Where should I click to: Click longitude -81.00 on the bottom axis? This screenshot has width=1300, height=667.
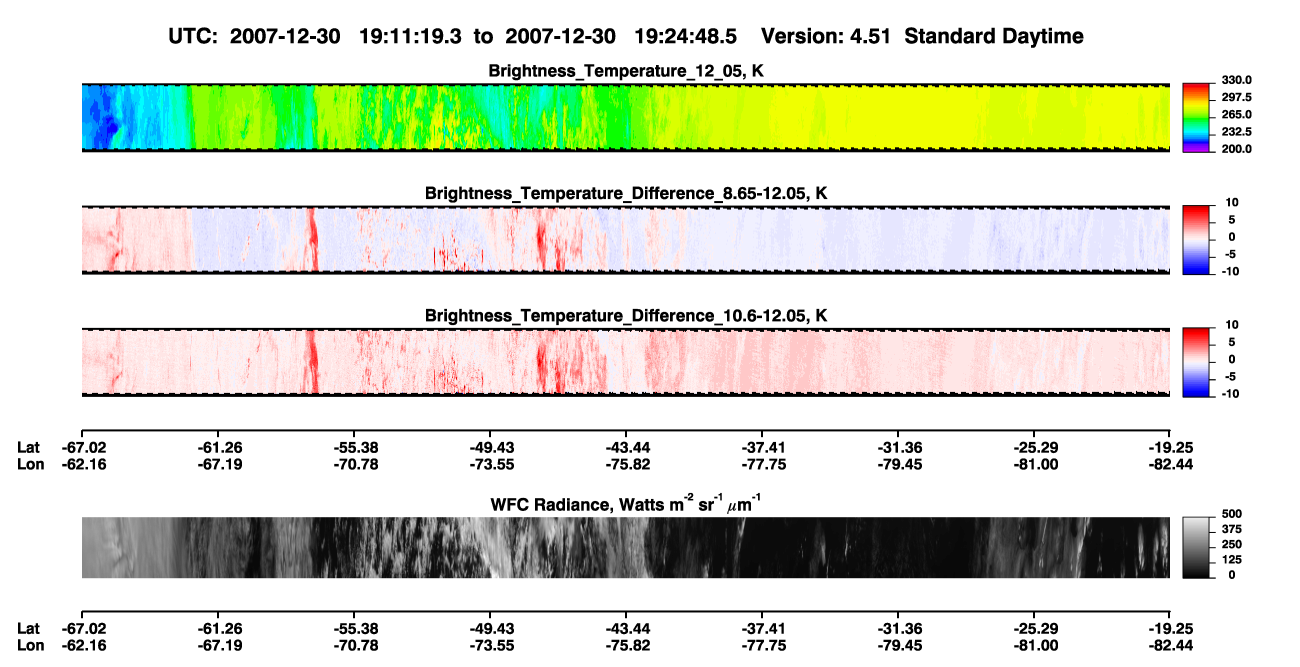click(x=1034, y=645)
